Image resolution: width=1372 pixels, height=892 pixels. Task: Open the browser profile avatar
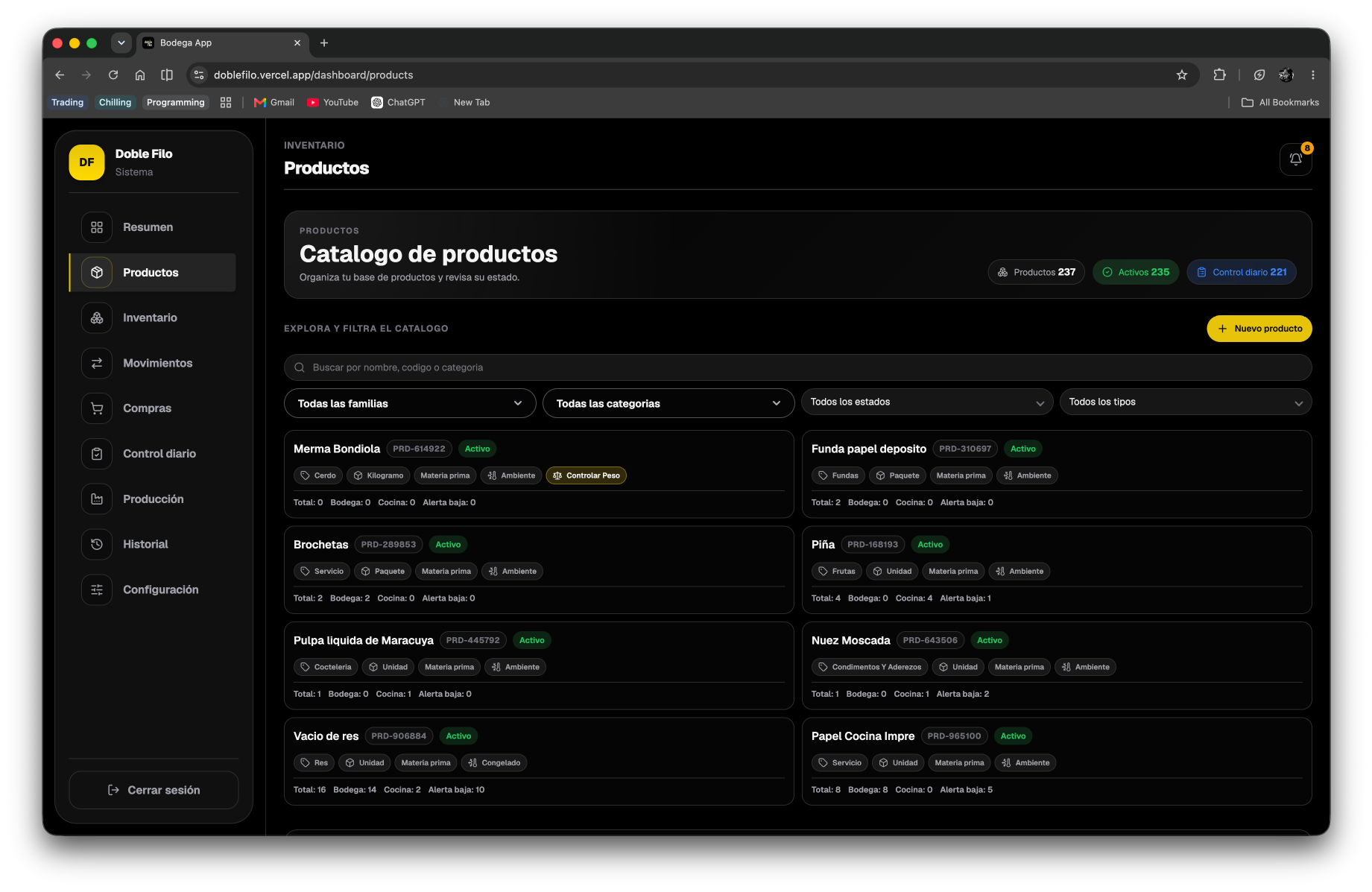[1286, 75]
